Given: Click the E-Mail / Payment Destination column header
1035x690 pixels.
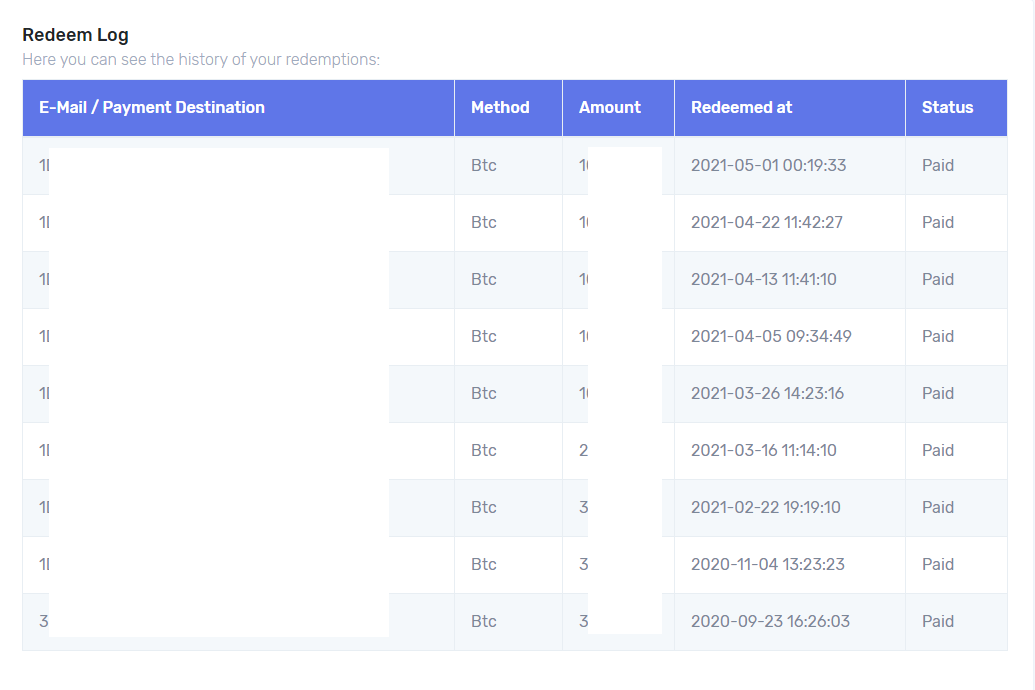Looking at the screenshot, I should point(152,107).
